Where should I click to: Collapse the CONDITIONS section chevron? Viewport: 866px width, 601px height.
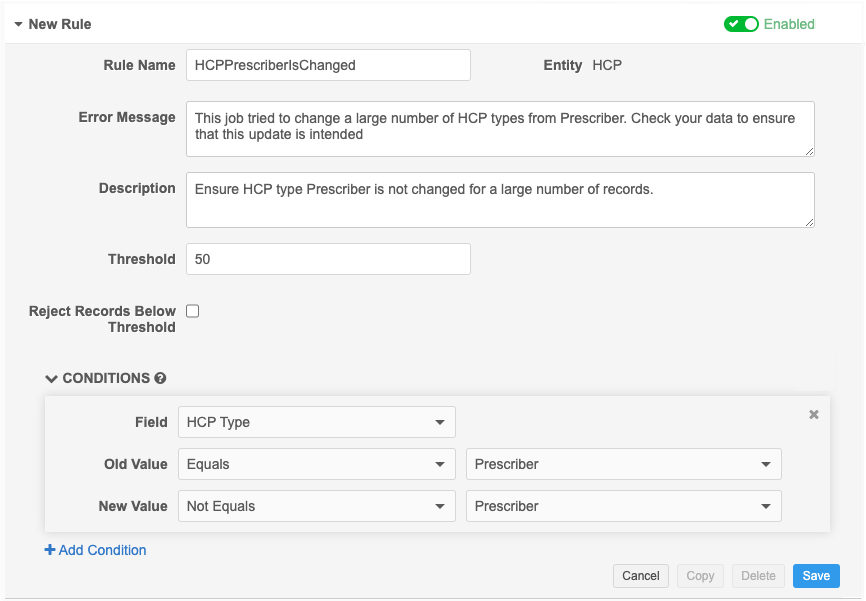(x=51, y=379)
